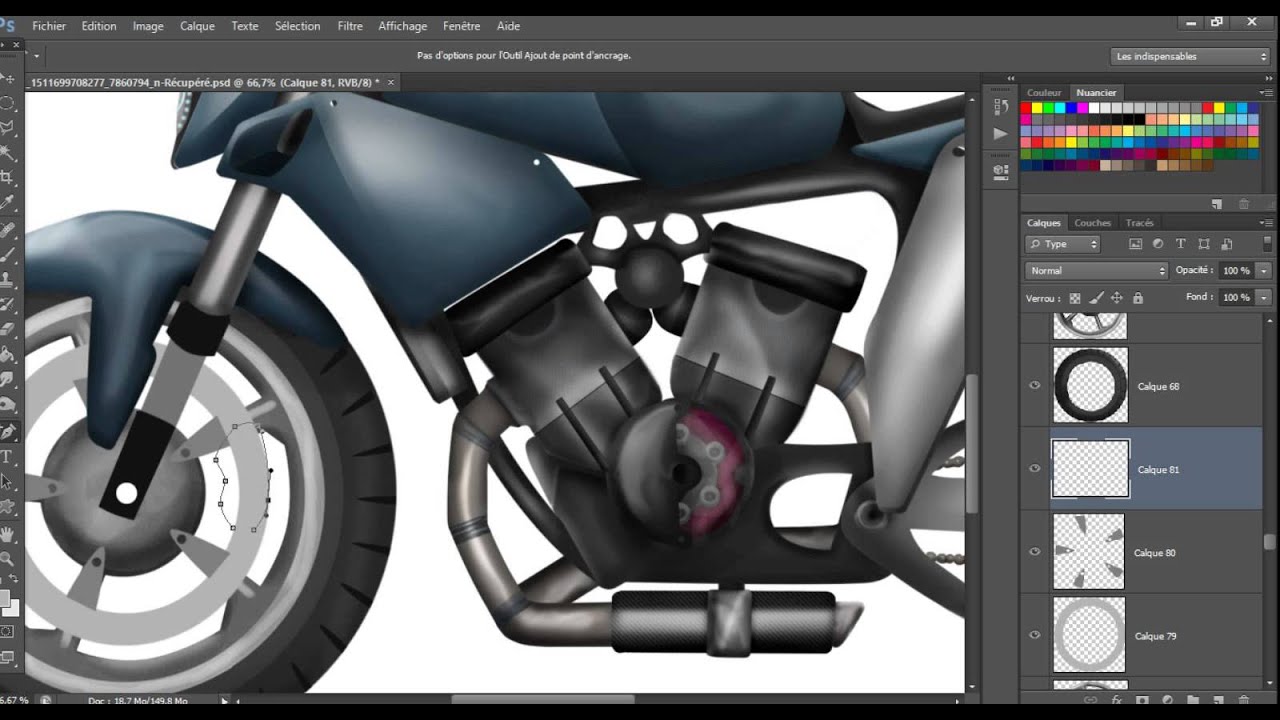Open the Fichier menu
Viewport: 1280px width, 720px height.
click(x=49, y=26)
